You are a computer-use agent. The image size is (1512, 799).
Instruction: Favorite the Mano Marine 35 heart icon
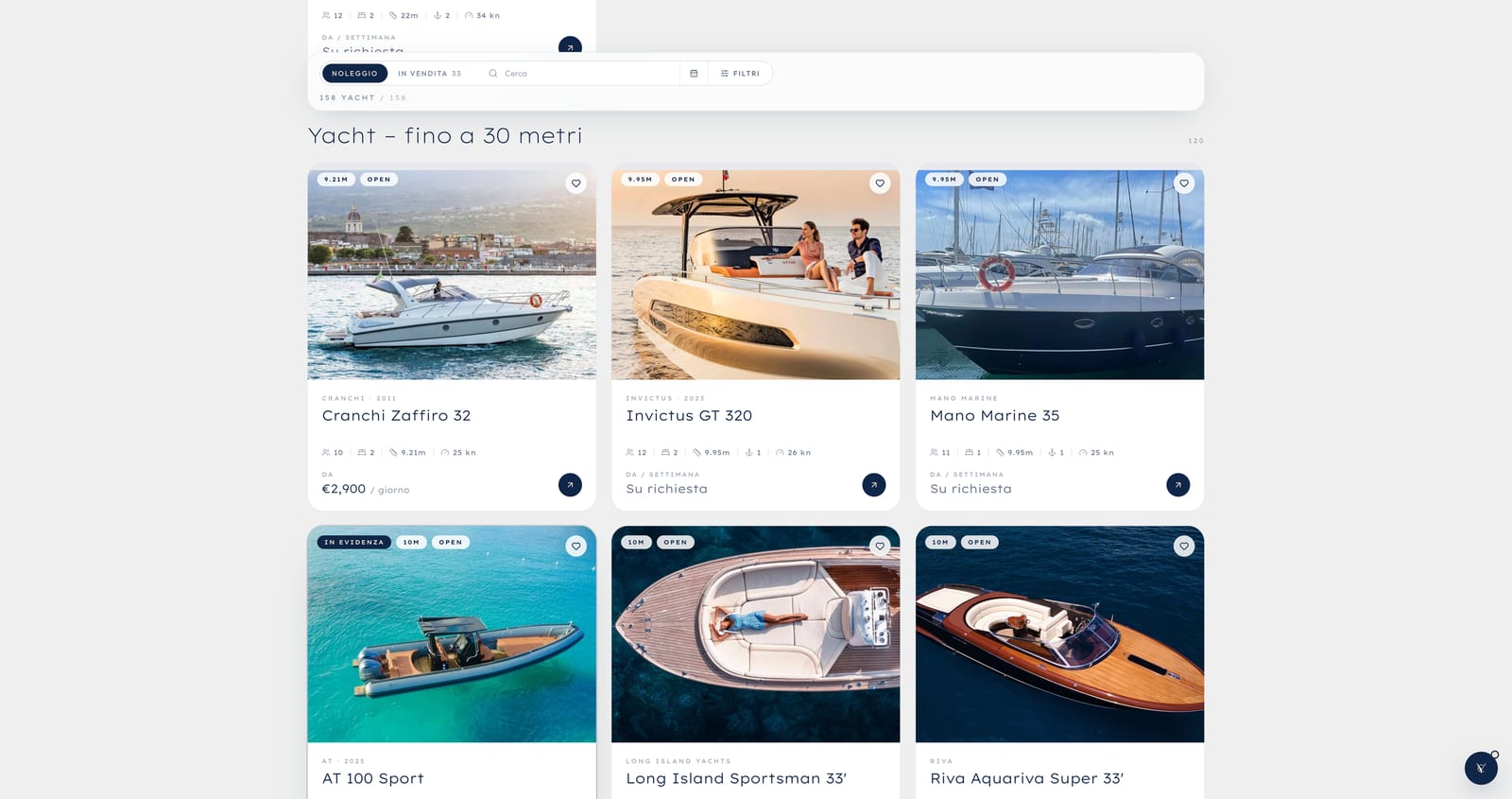(x=1184, y=183)
